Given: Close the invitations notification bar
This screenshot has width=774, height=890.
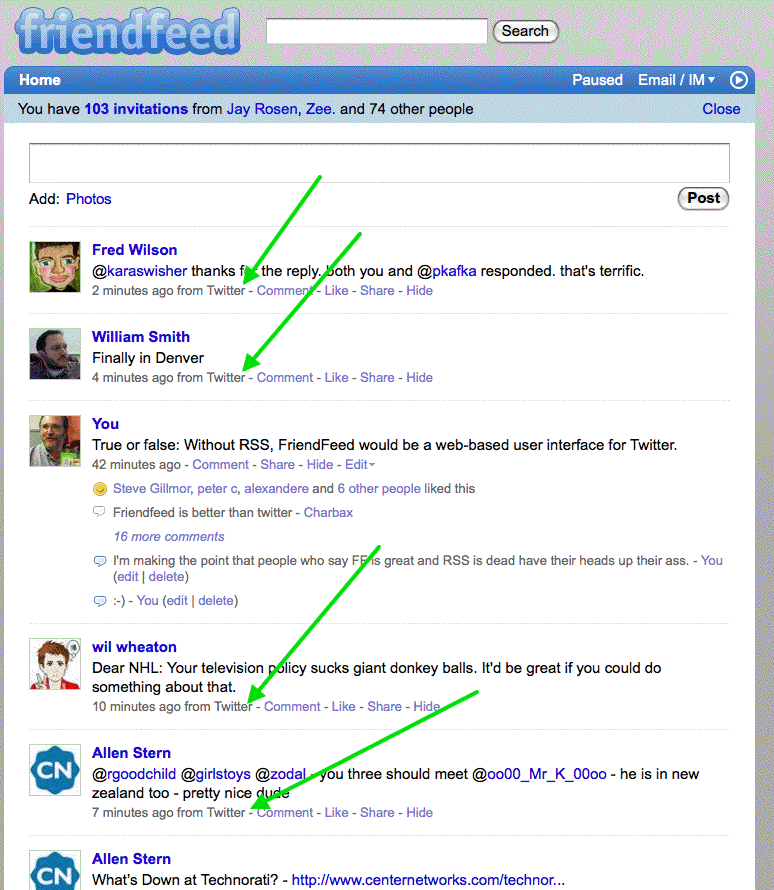Looking at the screenshot, I should click(721, 109).
